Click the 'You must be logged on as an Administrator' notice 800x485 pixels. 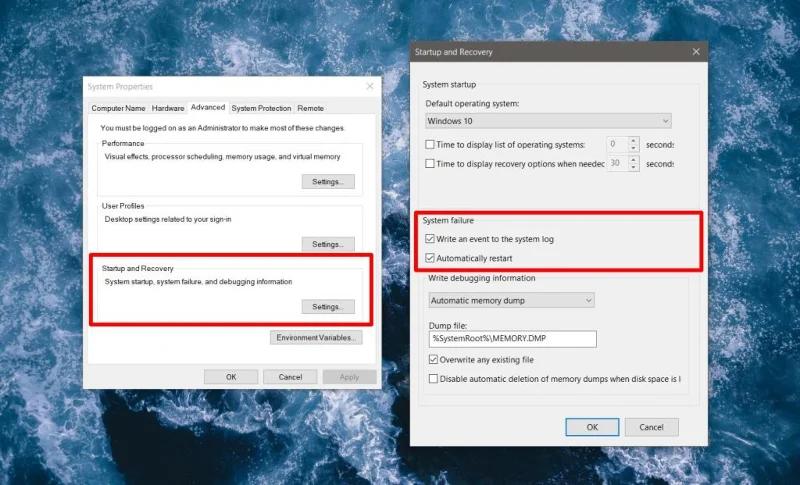[222, 128]
